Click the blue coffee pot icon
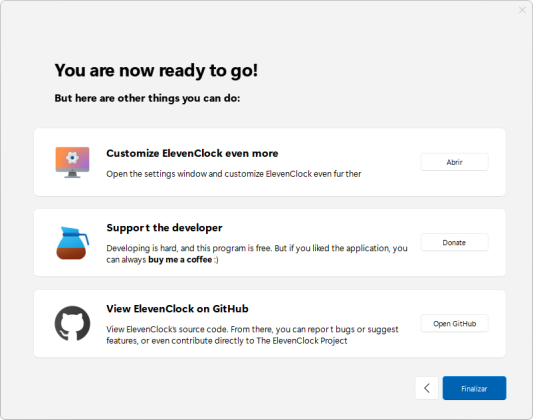Viewport: 533px width, 420px height. click(72, 243)
